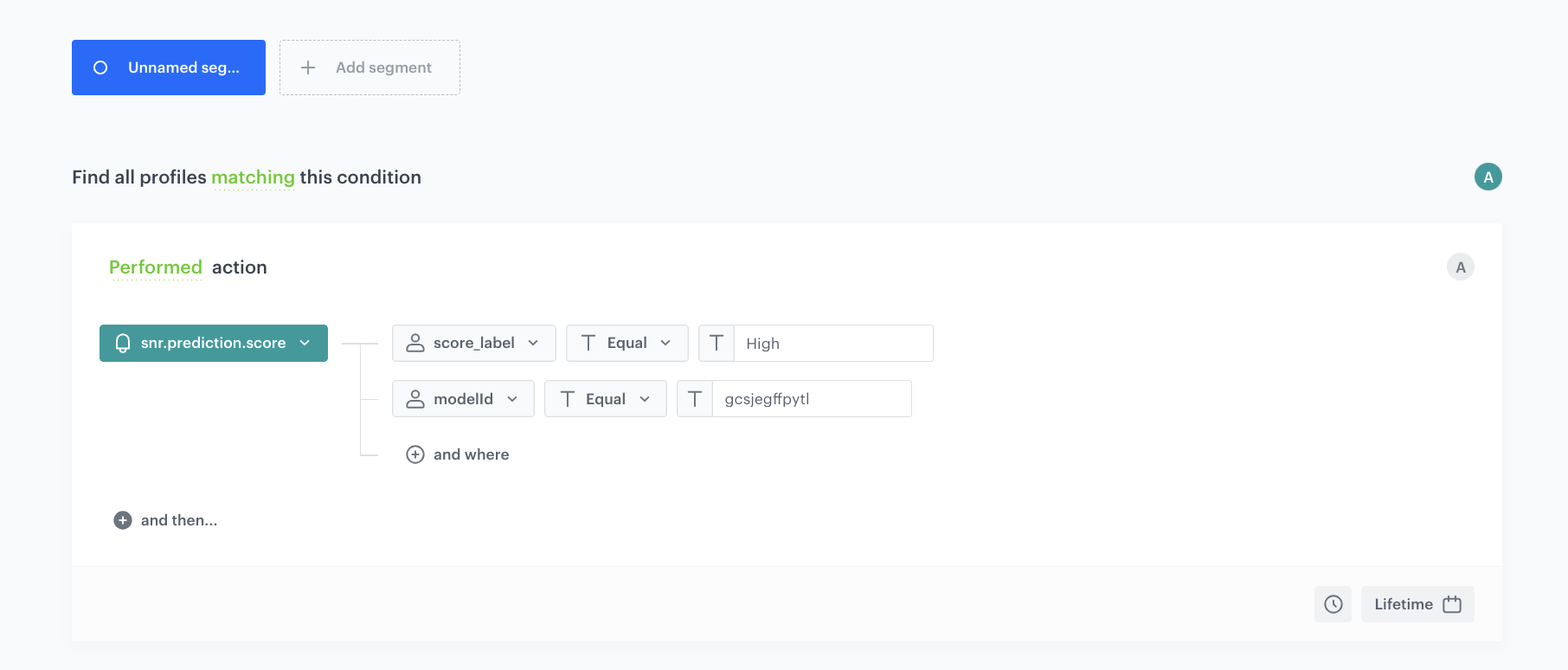Click the green 'A' condition badge
1568x670 pixels.
pos(1488,177)
